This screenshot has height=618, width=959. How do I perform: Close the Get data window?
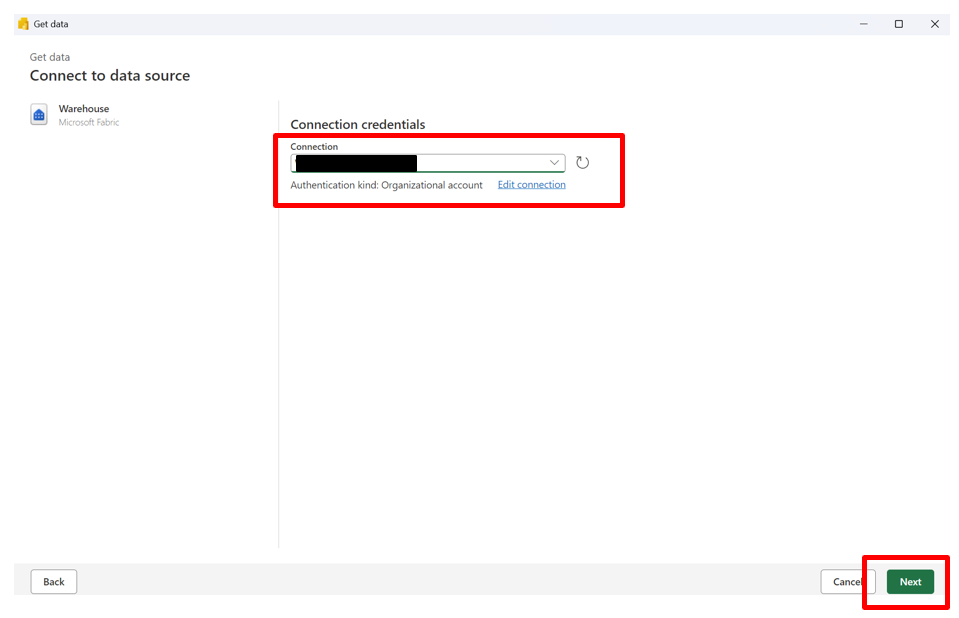pyautogui.click(x=935, y=24)
